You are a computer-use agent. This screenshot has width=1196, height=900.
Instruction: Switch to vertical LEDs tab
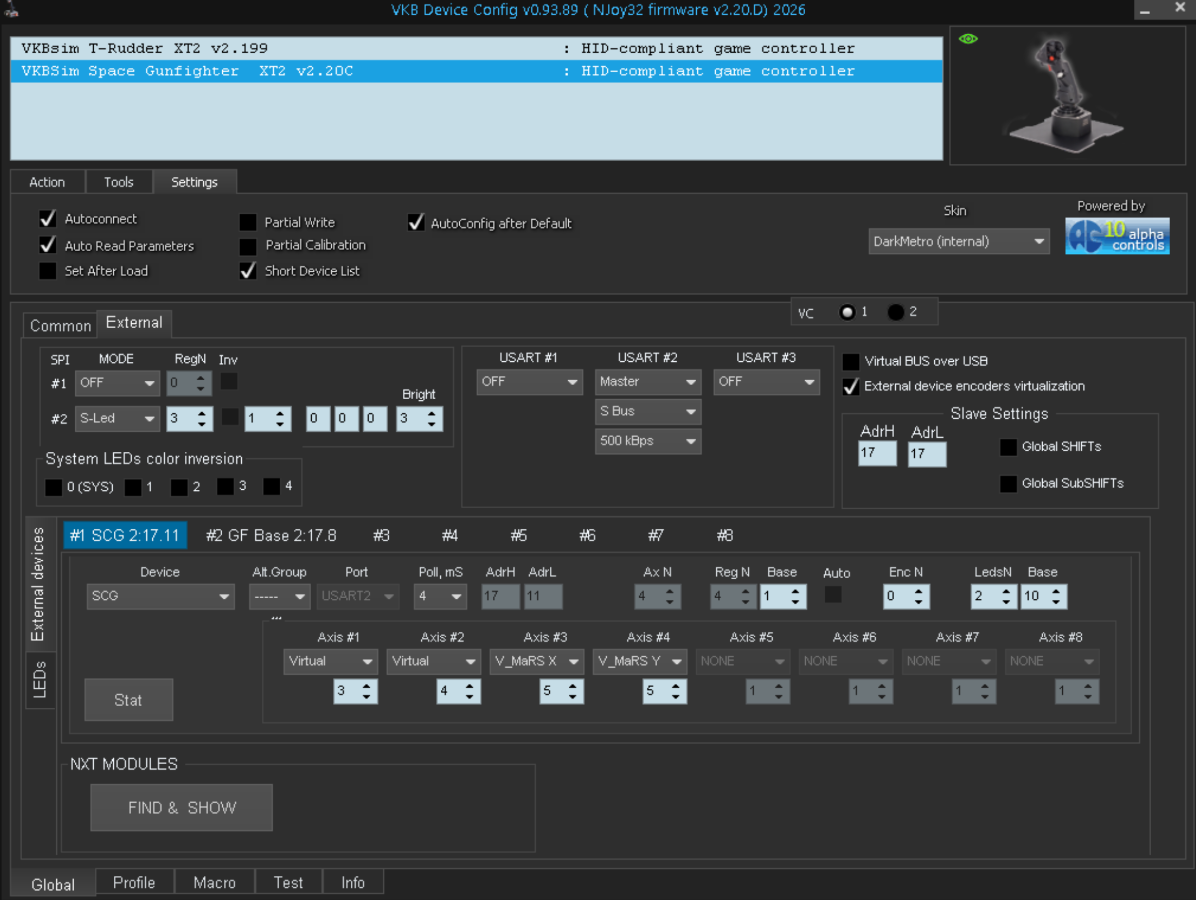pyautogui.click(x=40, y=680)
